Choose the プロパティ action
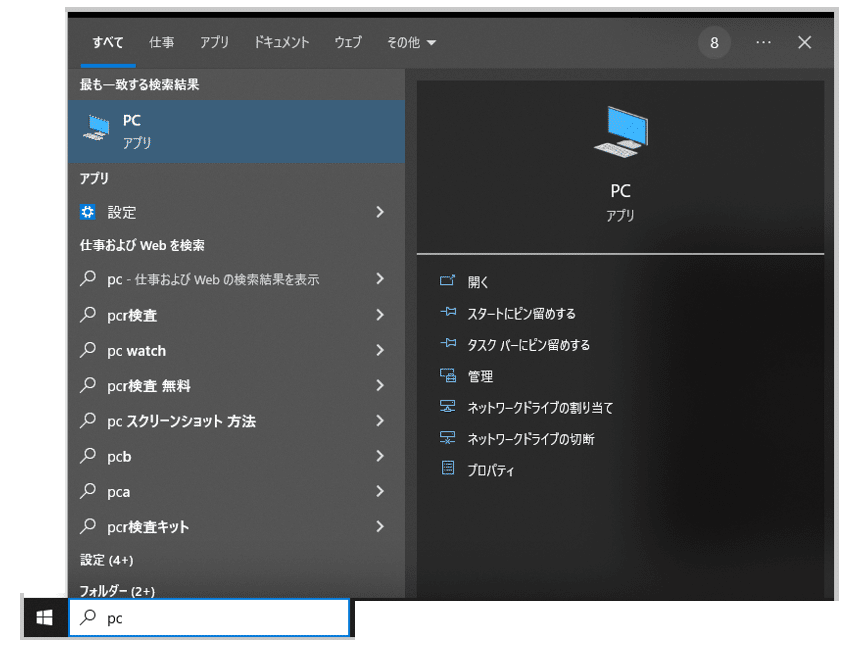Screen dimensions: 856x646 tap(491, 470)
